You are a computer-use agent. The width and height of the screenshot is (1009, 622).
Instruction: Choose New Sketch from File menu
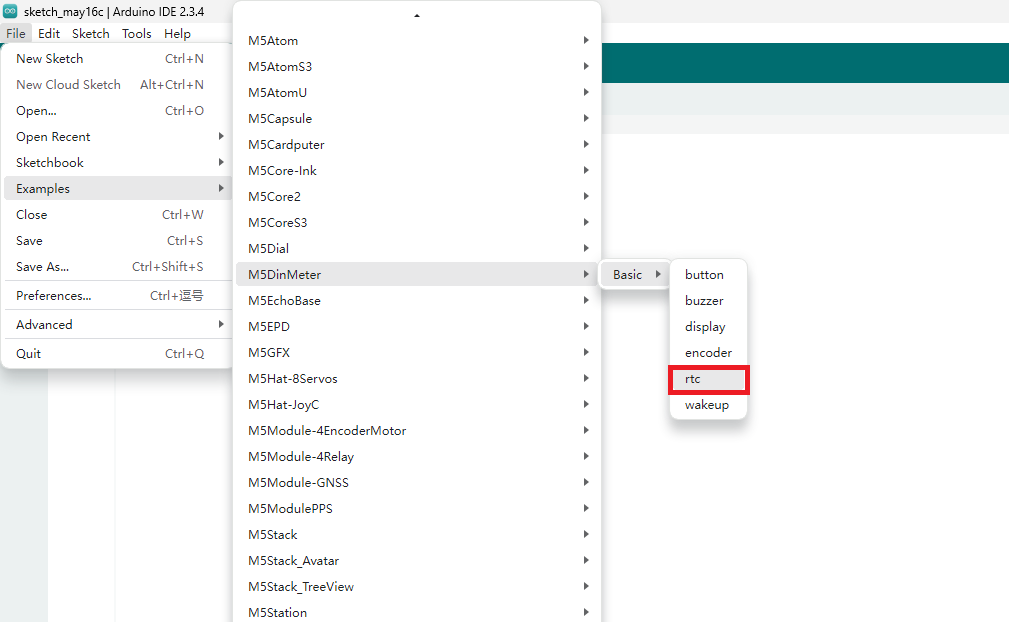click(x=118, y=59)
